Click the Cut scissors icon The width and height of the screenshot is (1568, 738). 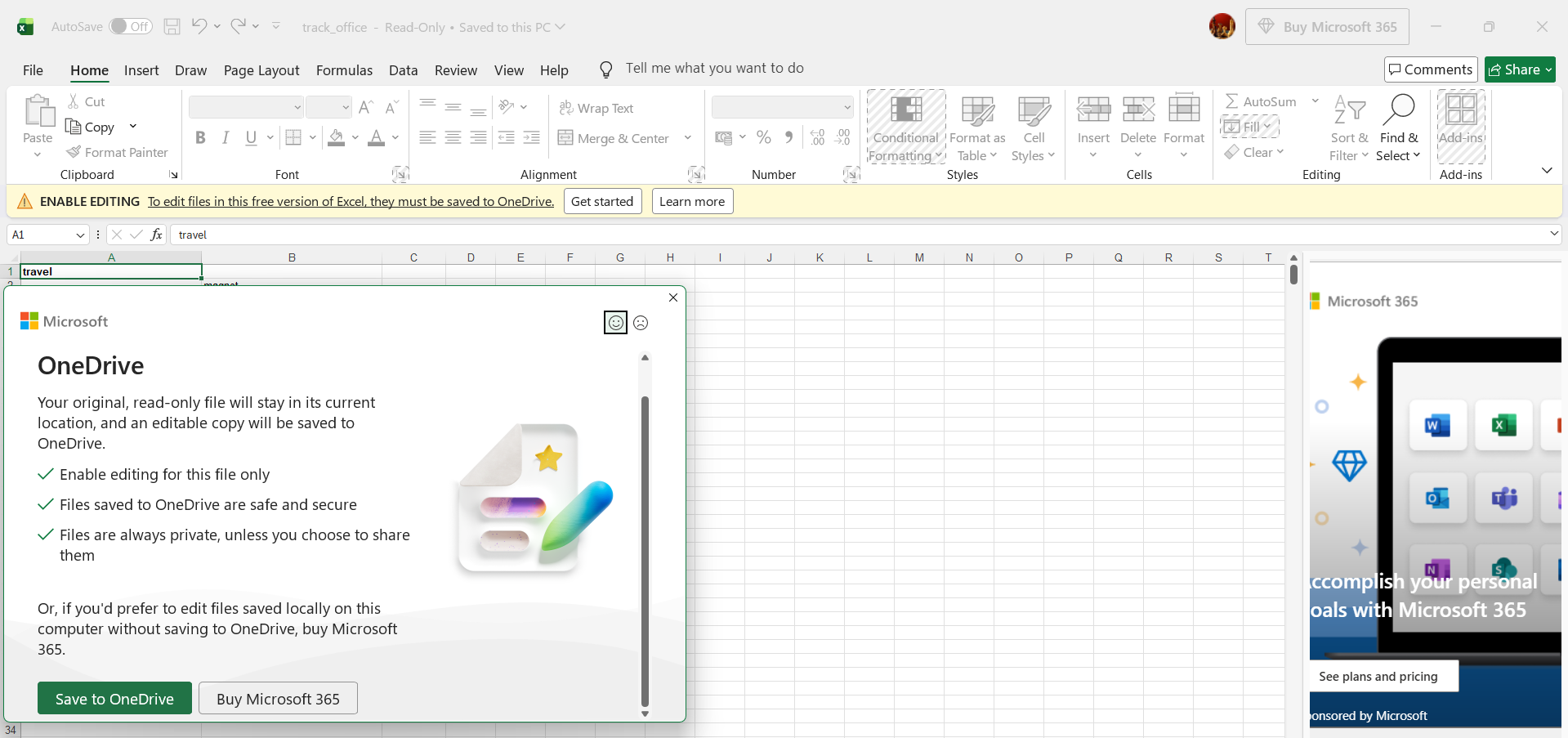74,101
